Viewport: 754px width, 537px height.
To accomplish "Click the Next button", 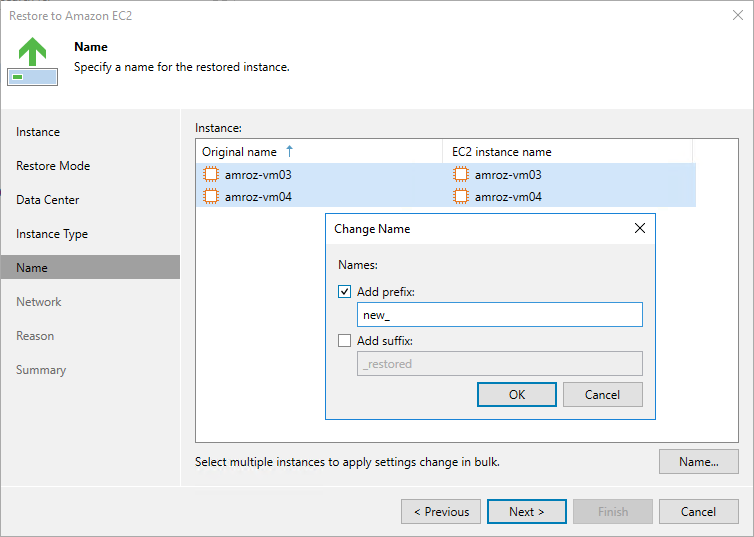I will 526,512.
